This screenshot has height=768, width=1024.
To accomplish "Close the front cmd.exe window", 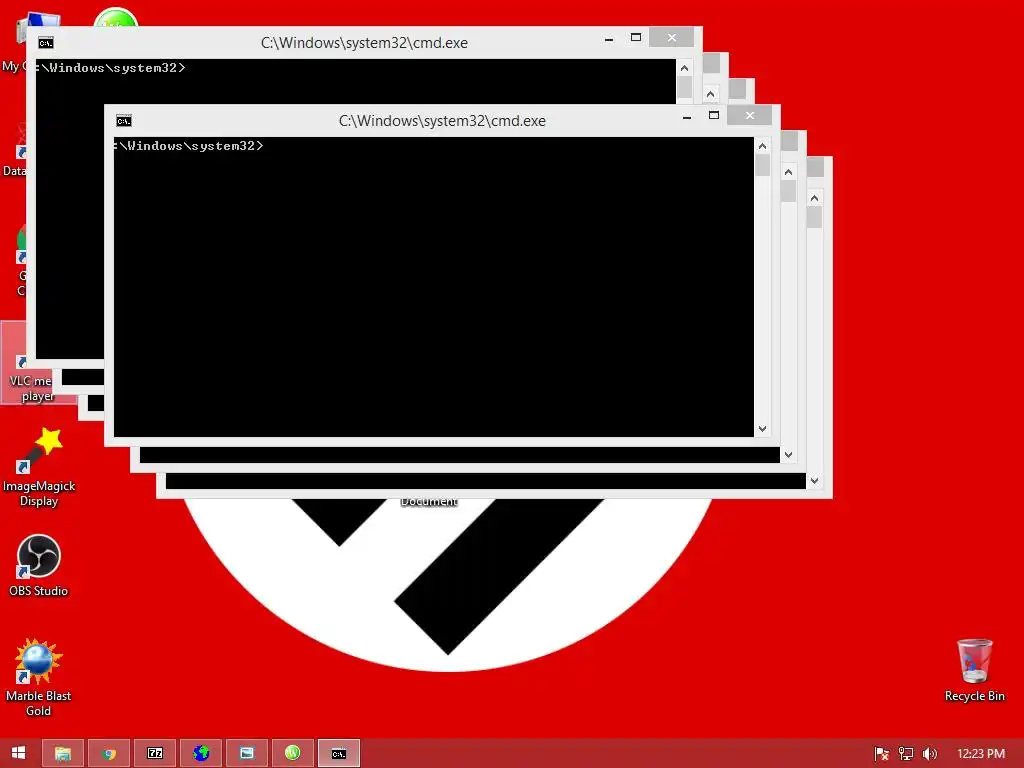I will [x=750, y=116].
